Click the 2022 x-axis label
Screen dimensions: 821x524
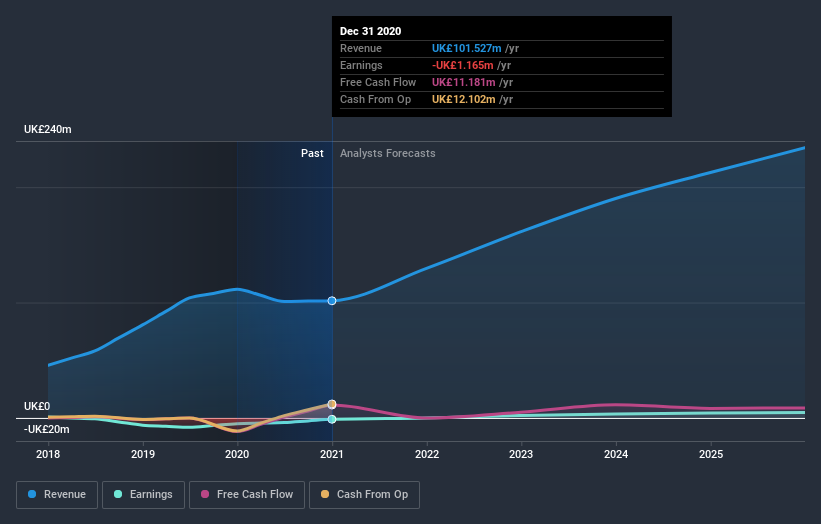pos(427,454)
